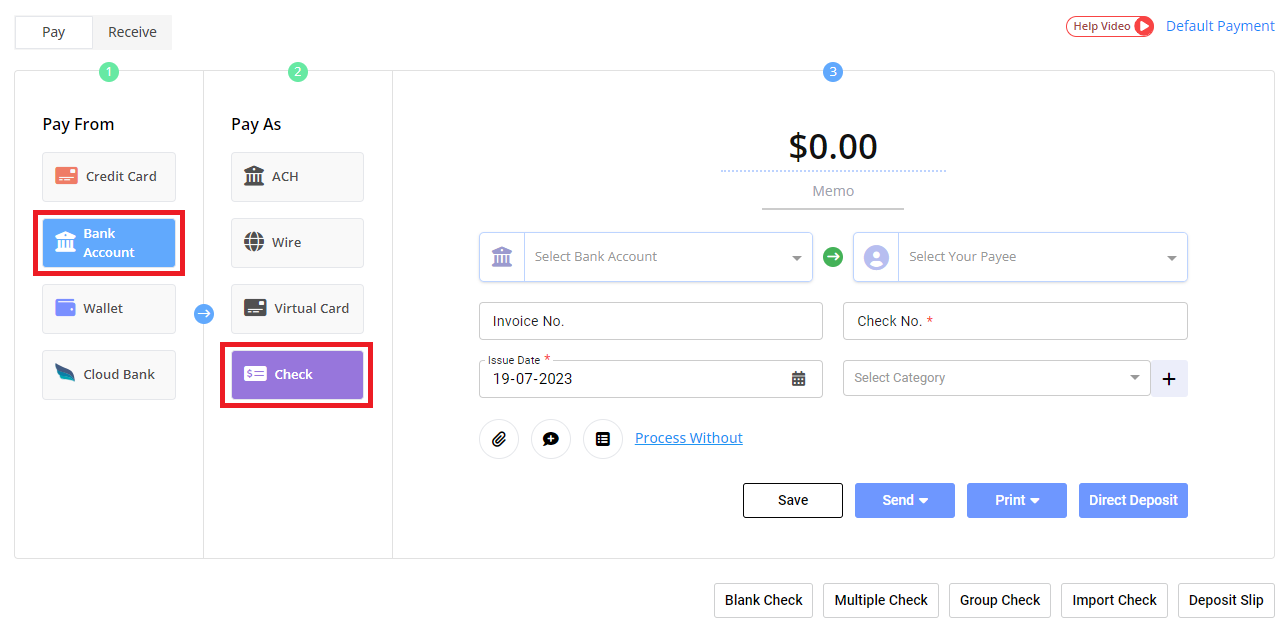Click the Check No. input field
Viewport: 1283px width, 624px height.
point(1015,321)
